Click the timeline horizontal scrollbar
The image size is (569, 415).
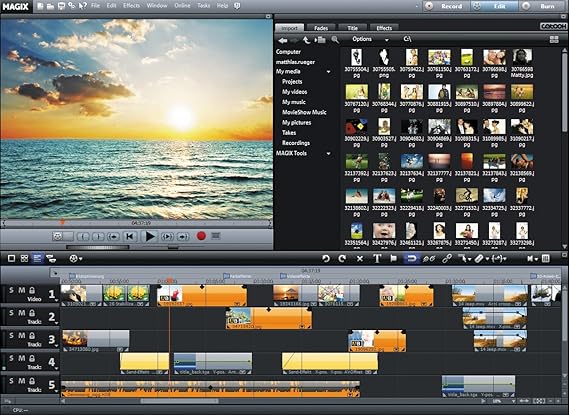tap(180, 401)
